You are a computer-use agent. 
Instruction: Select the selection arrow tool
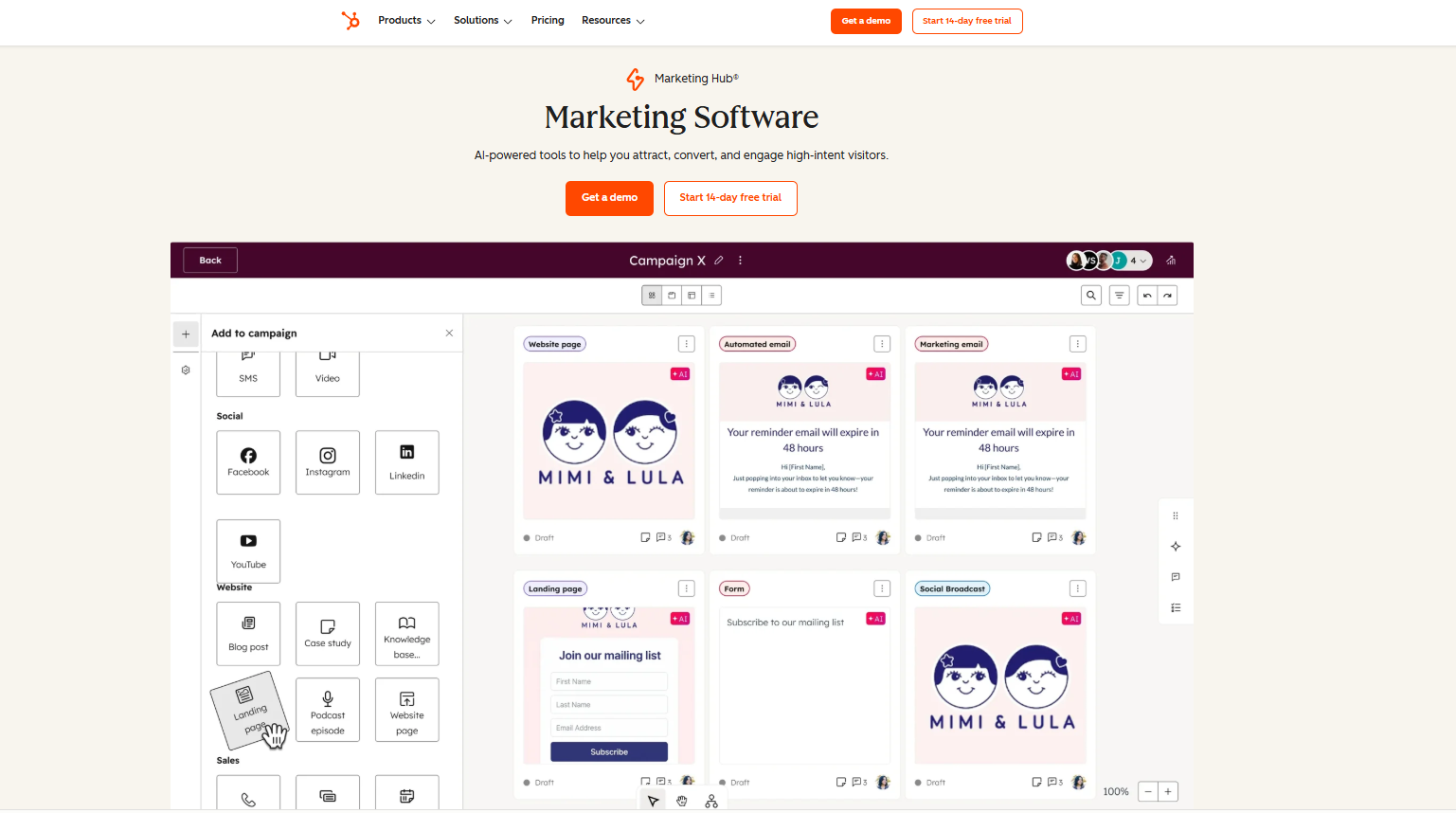coord(653,800)
